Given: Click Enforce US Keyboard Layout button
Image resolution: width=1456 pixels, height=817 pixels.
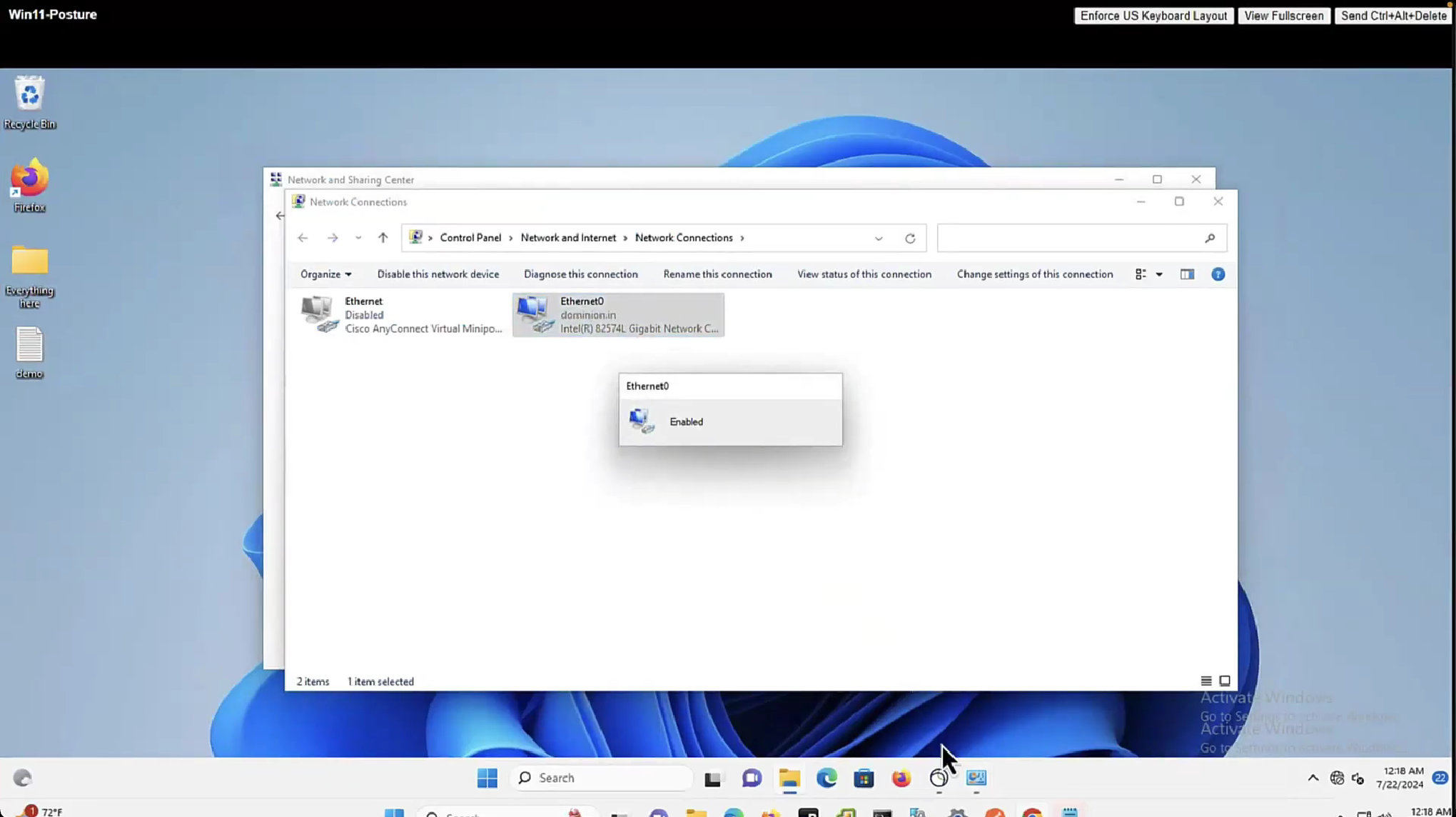Looking at the screenshot, I should tap(1153, 16).
